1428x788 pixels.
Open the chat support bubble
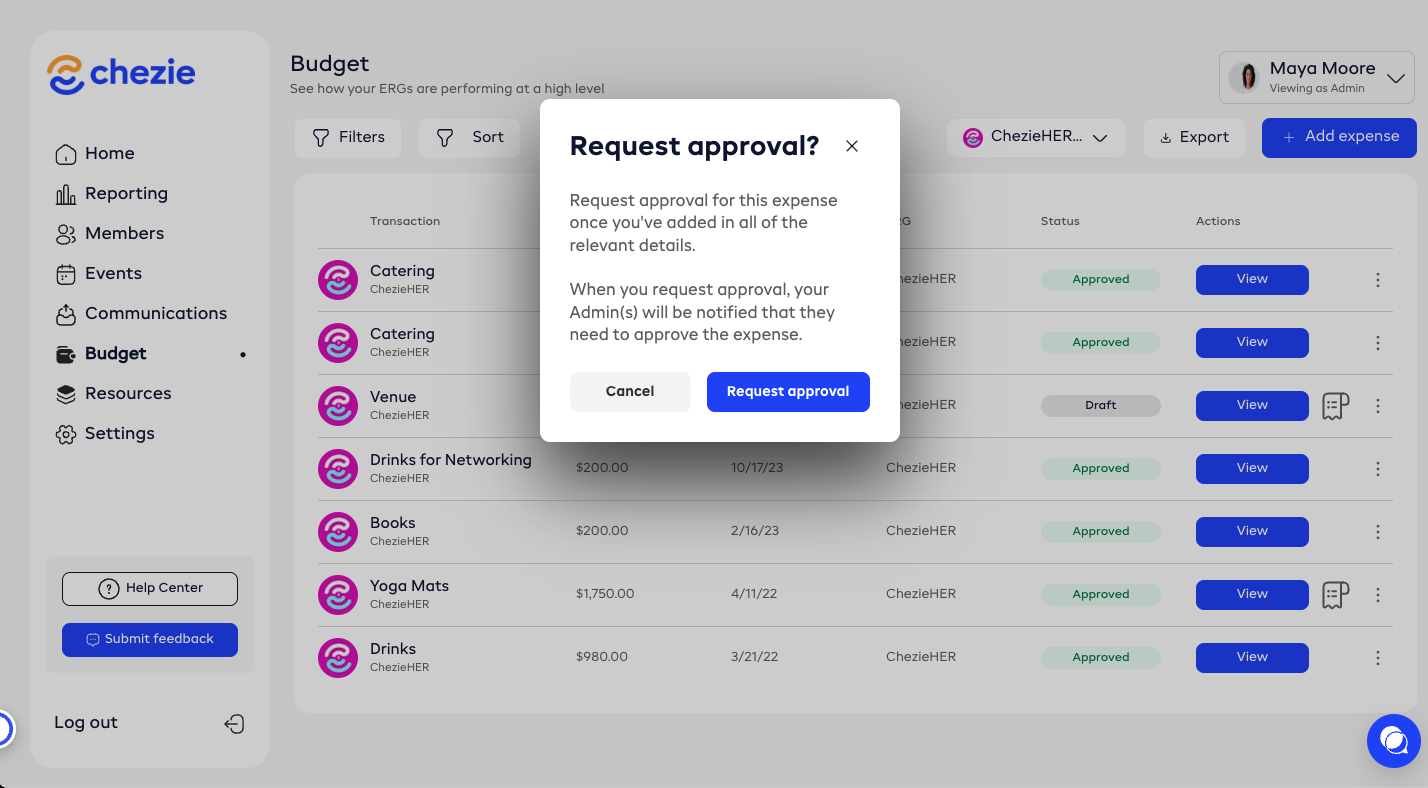1393,740
